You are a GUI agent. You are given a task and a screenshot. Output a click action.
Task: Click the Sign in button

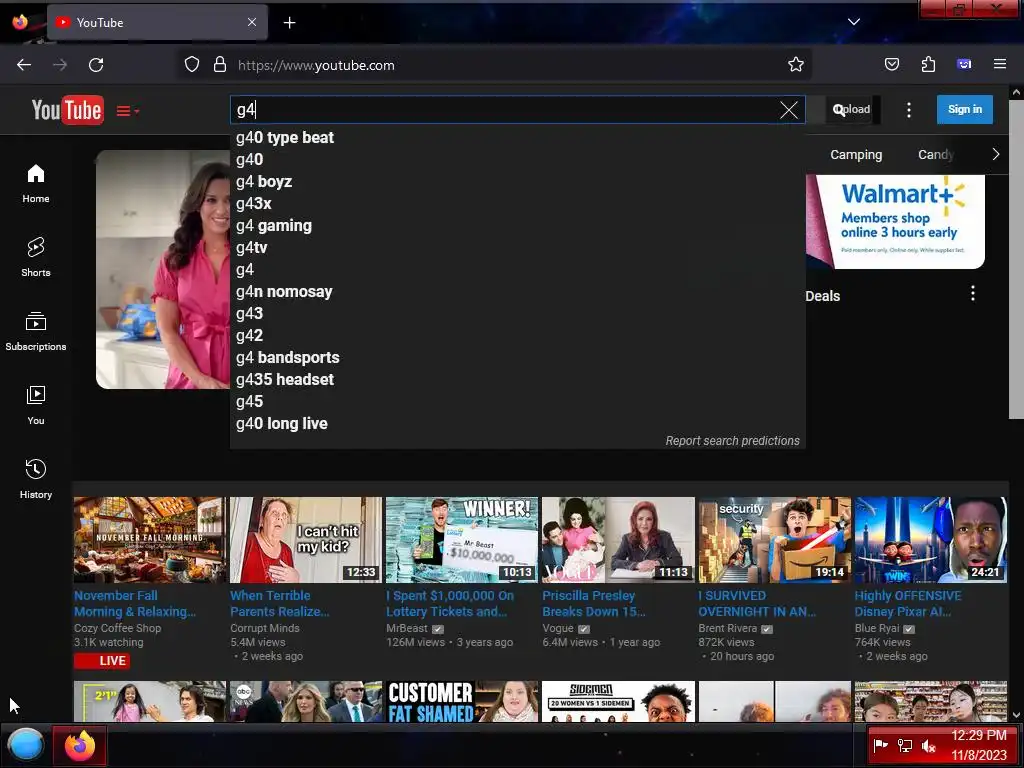[x=965, y=109]
